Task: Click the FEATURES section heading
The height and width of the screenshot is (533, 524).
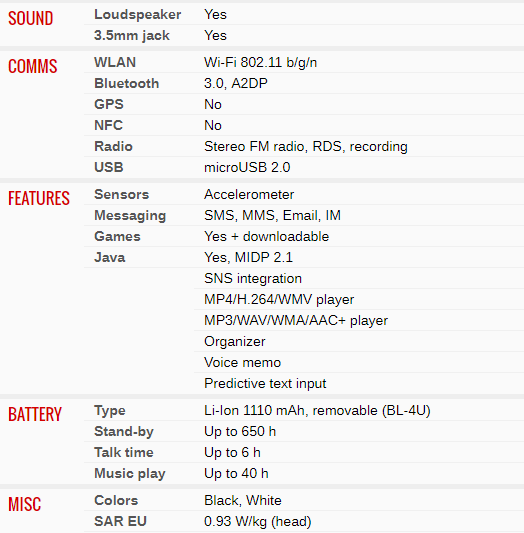Action: (x=39, y=198)
